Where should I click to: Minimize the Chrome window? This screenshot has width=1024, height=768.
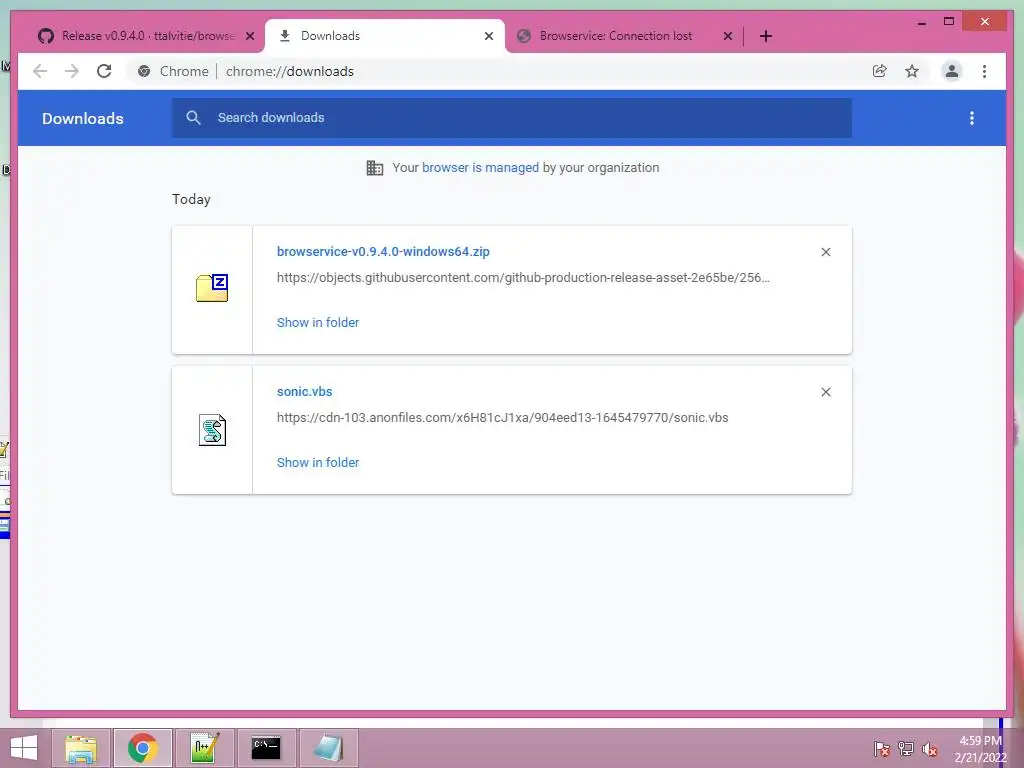pyautogui.click(x=922, y=22)
